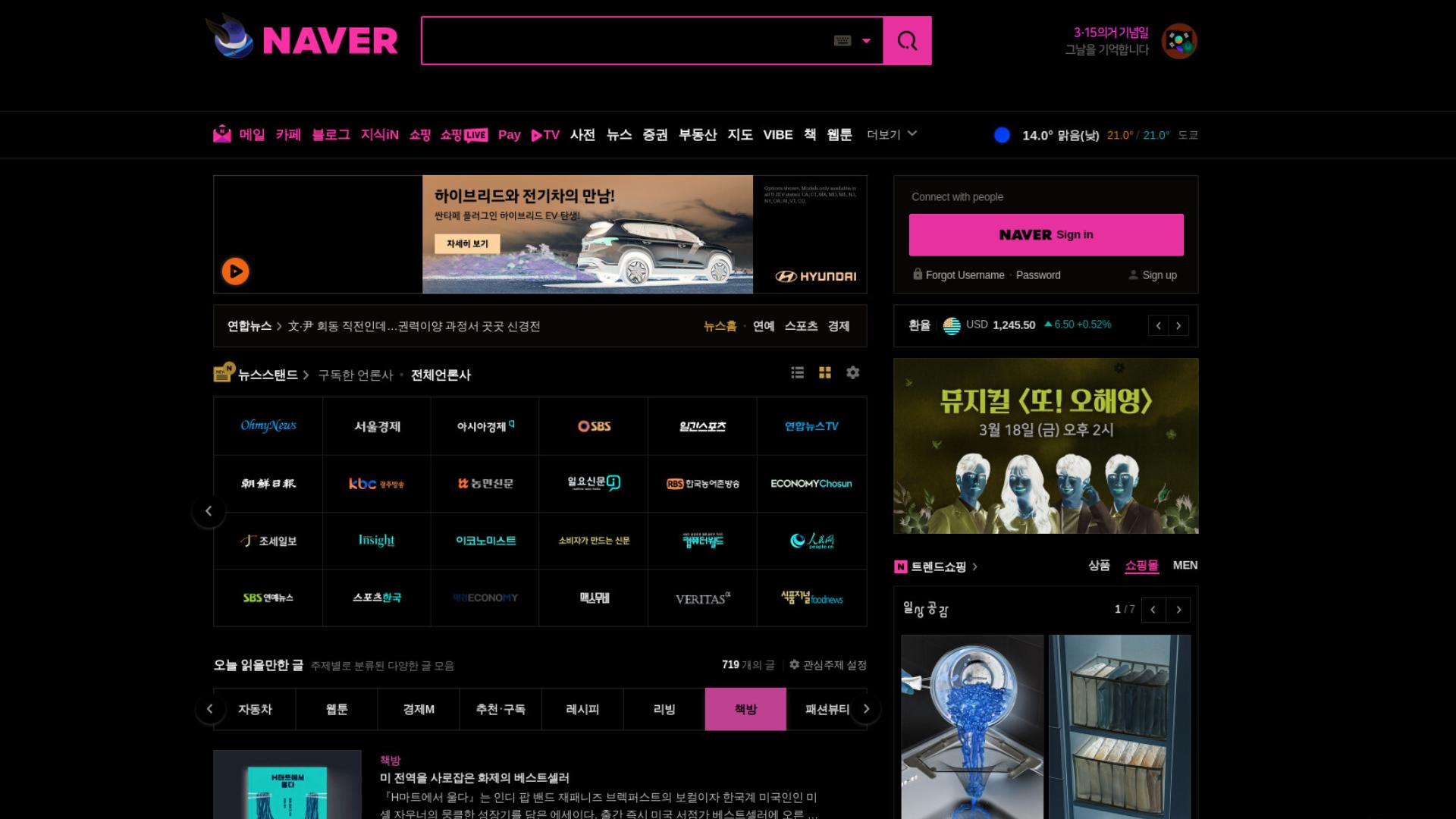Image resolution: width=1456 pixels, height=819 pixels.
Task: Click the NAVER Sign in button
Action: point(1046,235)
